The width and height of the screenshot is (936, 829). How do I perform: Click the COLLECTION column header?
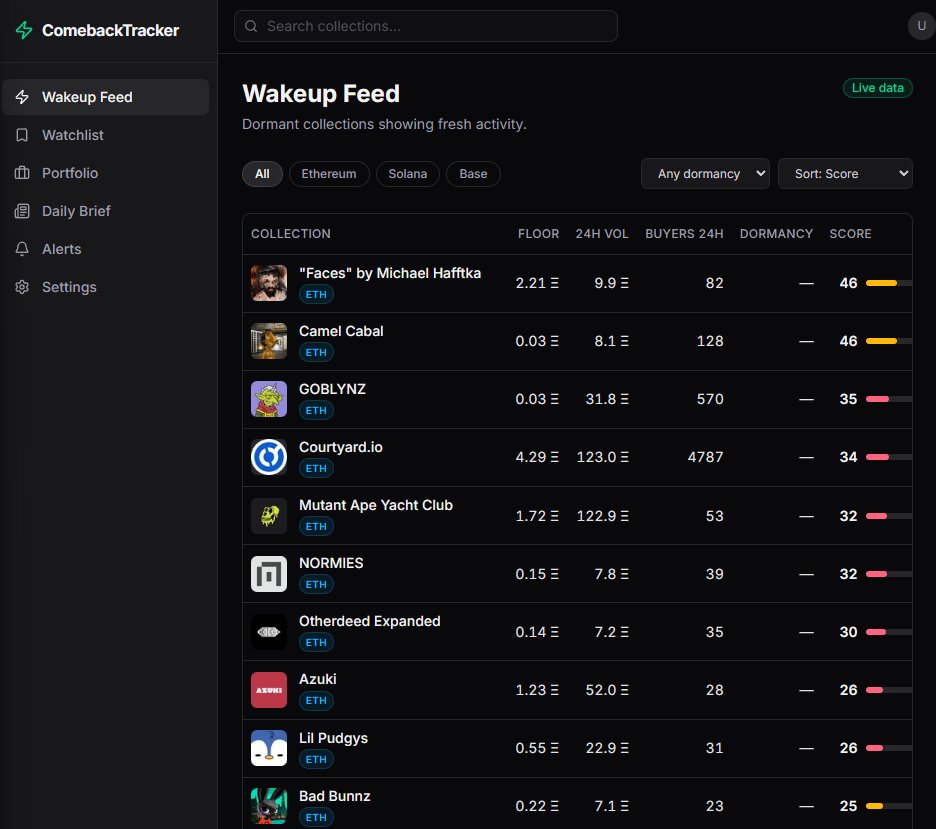291,234
